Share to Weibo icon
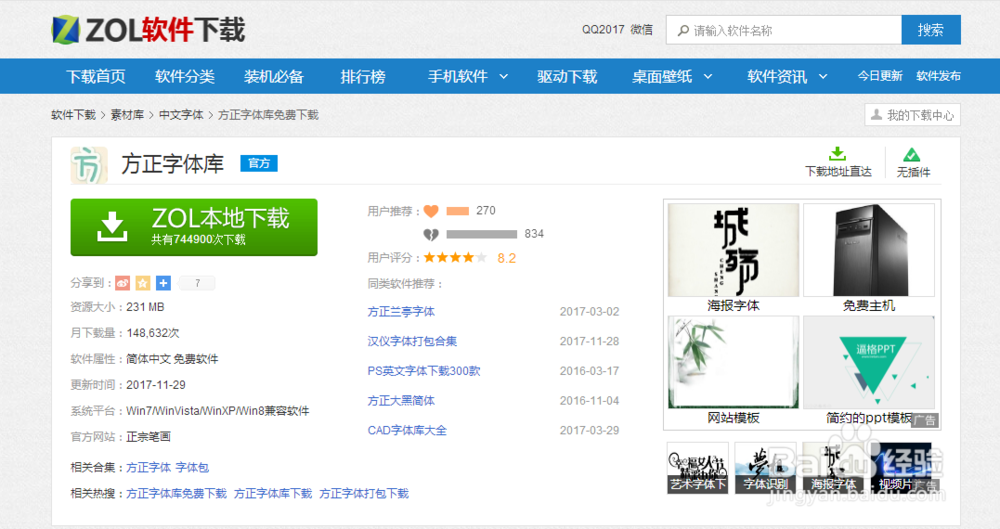This screenshot has width=1000, height=529. point(123,283)
